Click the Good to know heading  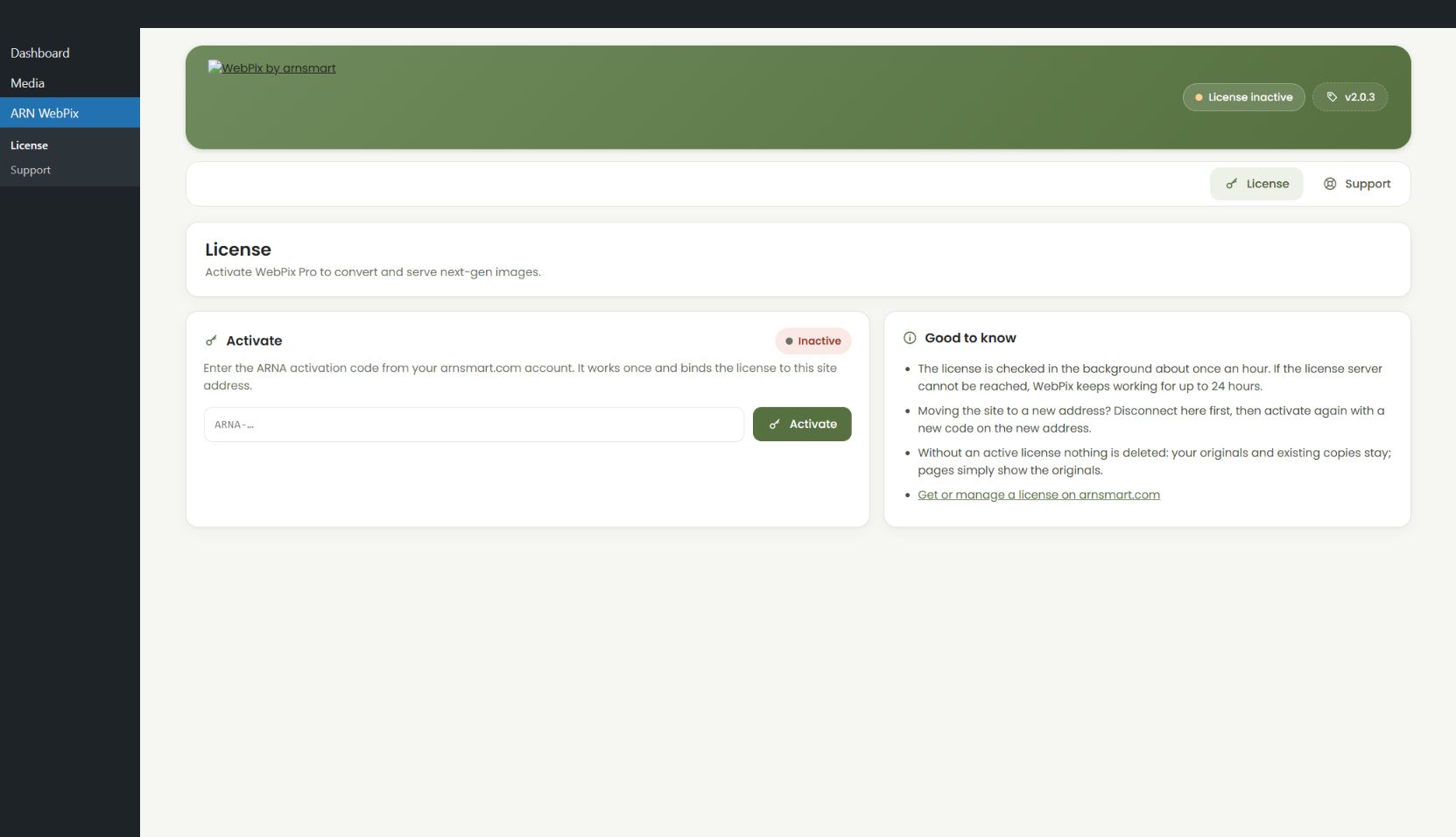click(970, 338)
